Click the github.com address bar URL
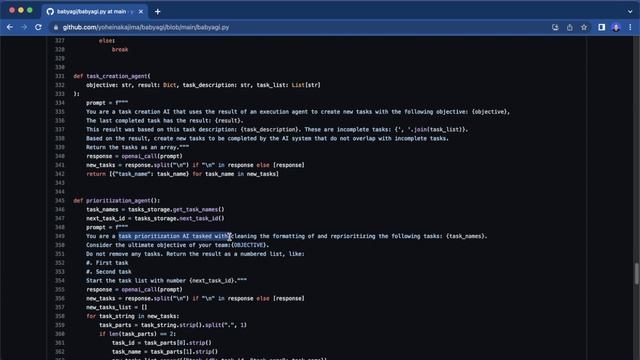Image resolution: width=640 pixels, height=360 pixels. pos(146,27)
